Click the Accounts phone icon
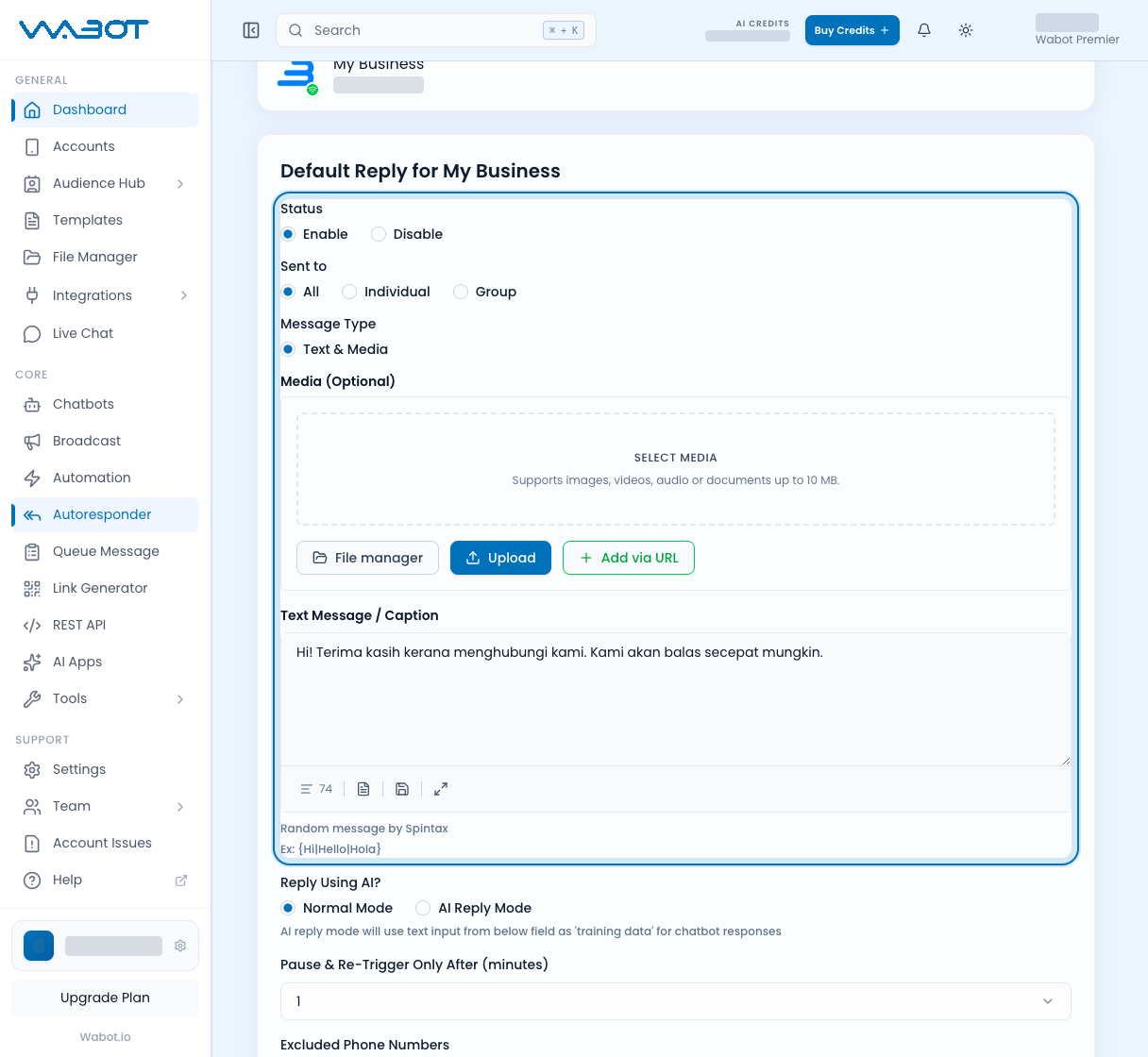Image resolution: width=1148 pixels, height=1057 pixels. click(32, 146)
